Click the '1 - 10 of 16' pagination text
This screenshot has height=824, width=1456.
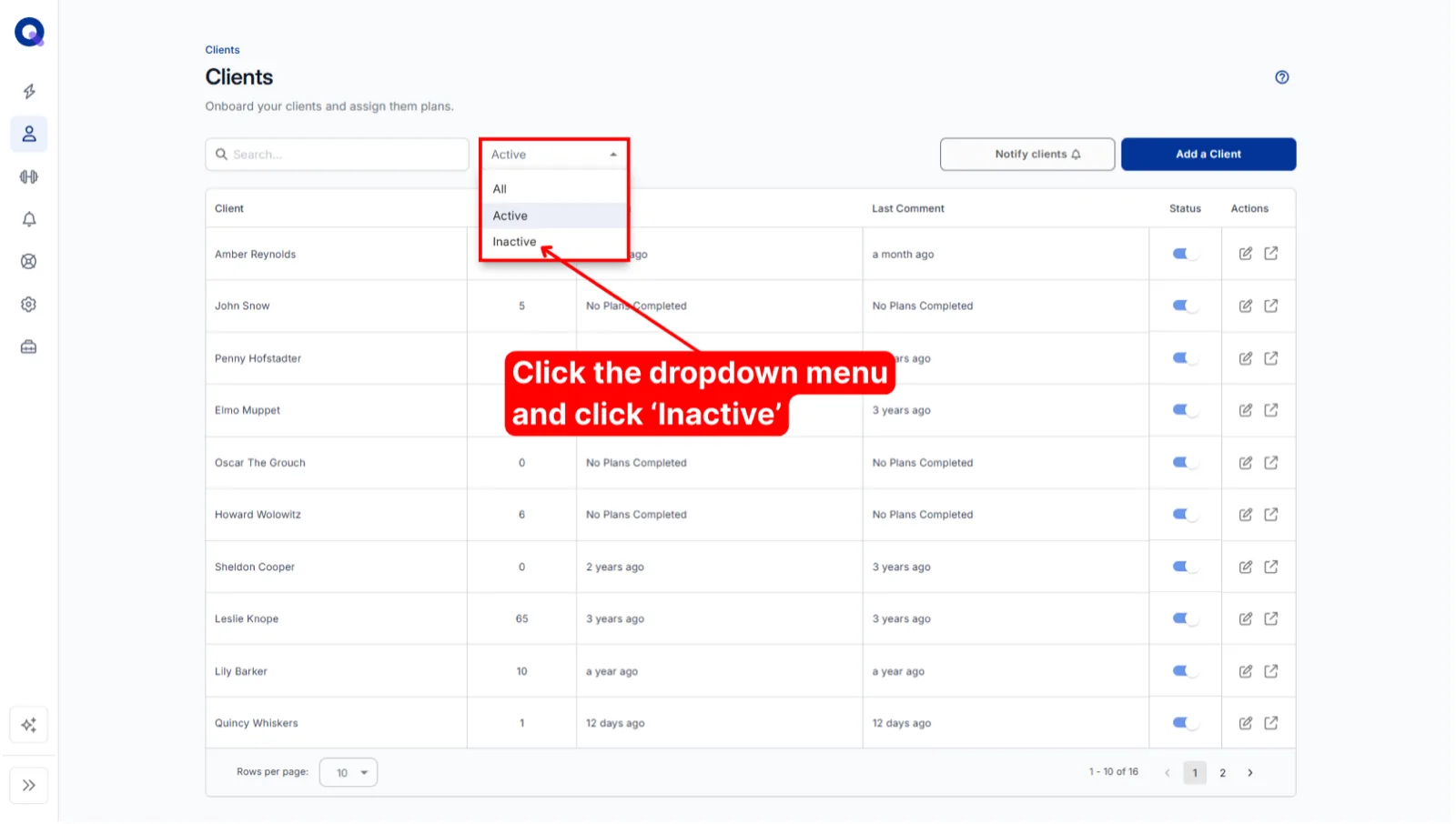click(x=1113, y=772)
